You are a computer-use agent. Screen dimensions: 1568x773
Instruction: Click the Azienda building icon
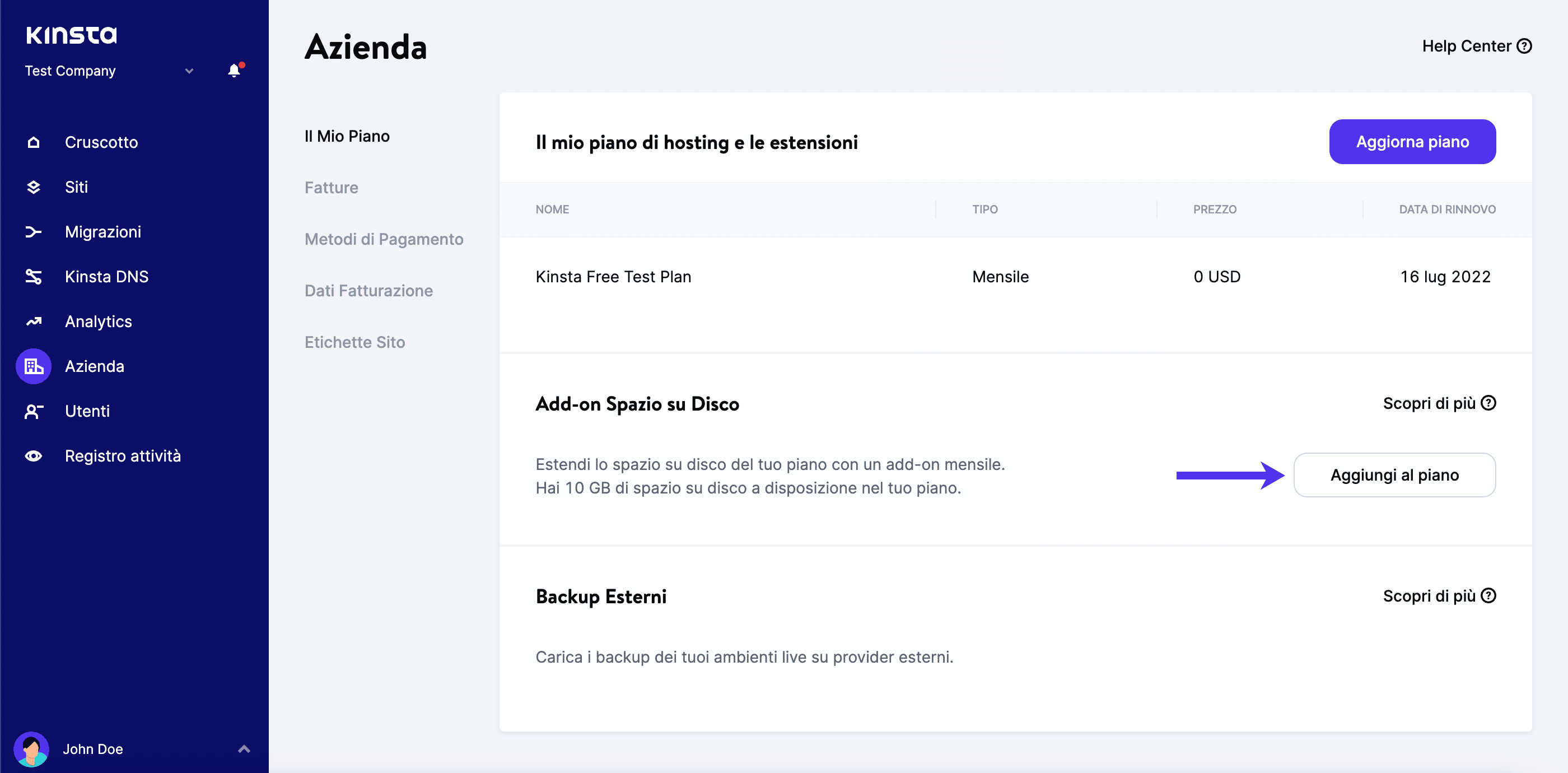pyautogui.click(x=34, y=366)
